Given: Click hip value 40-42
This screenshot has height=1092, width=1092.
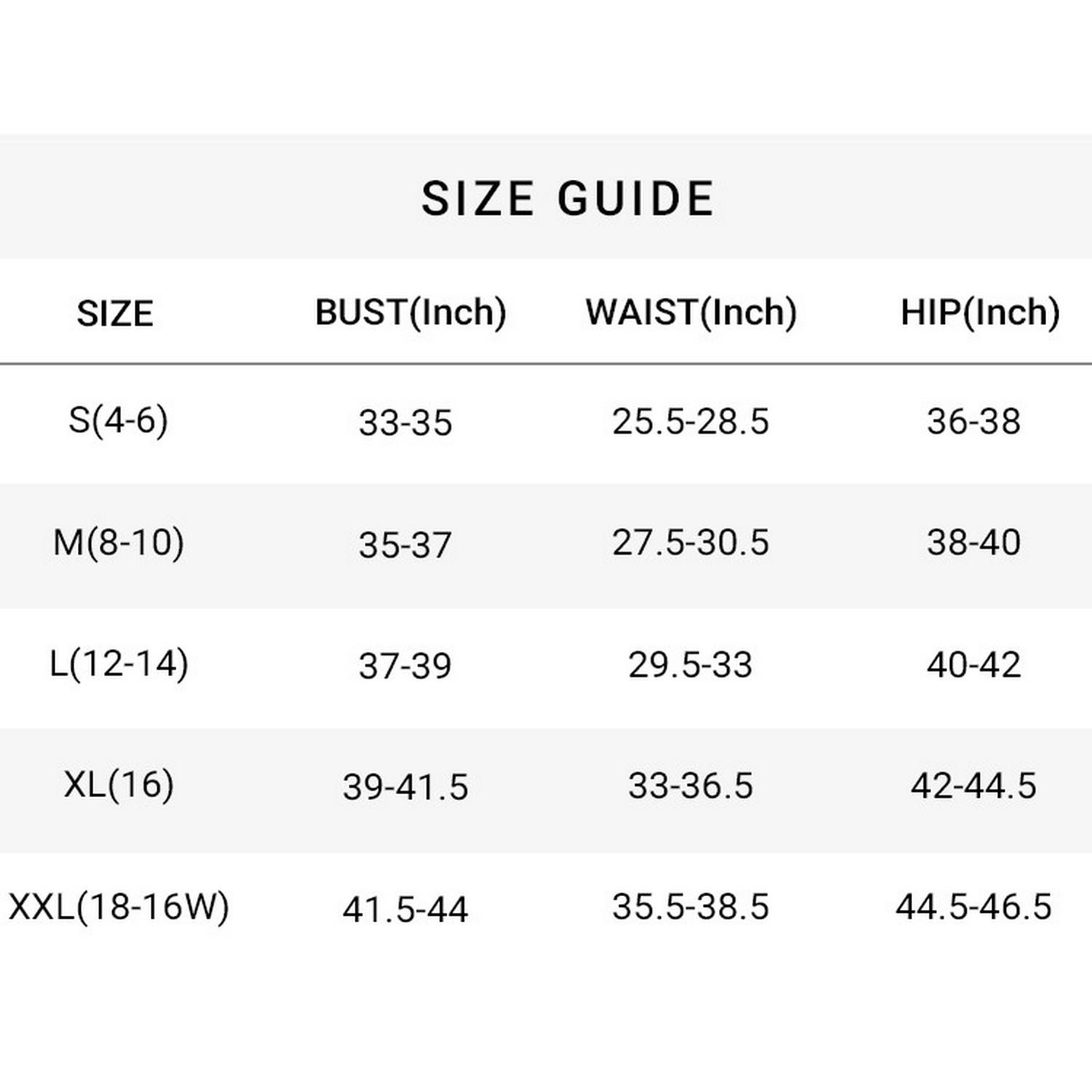Looking at the screenshot, I should (973, 665).
